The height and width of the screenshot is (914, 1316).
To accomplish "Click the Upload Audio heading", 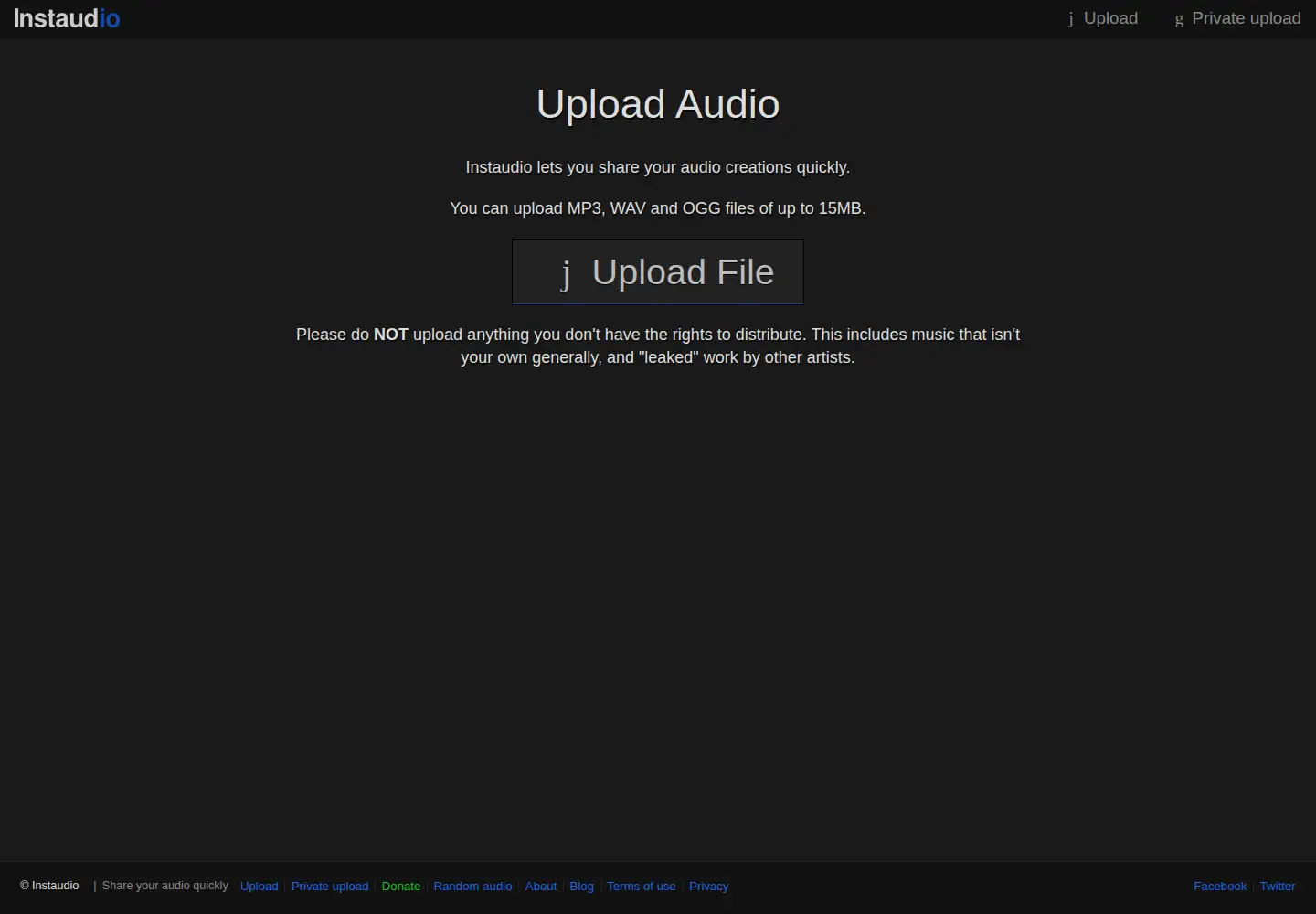I will [658, 104].
